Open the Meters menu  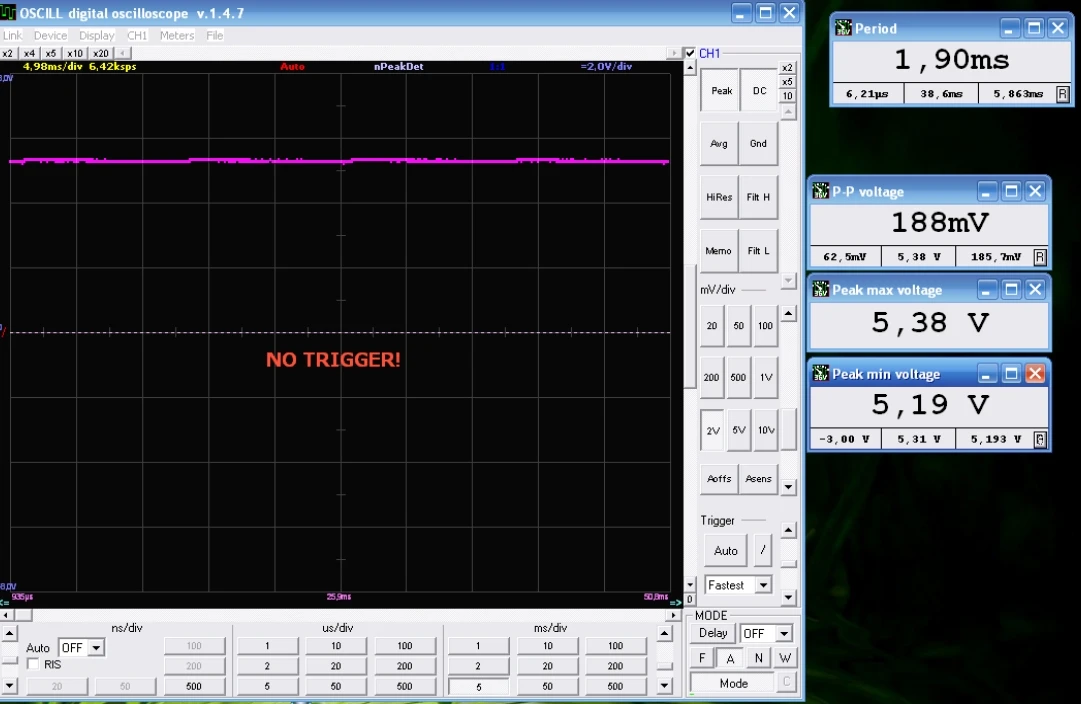point(177,35)
